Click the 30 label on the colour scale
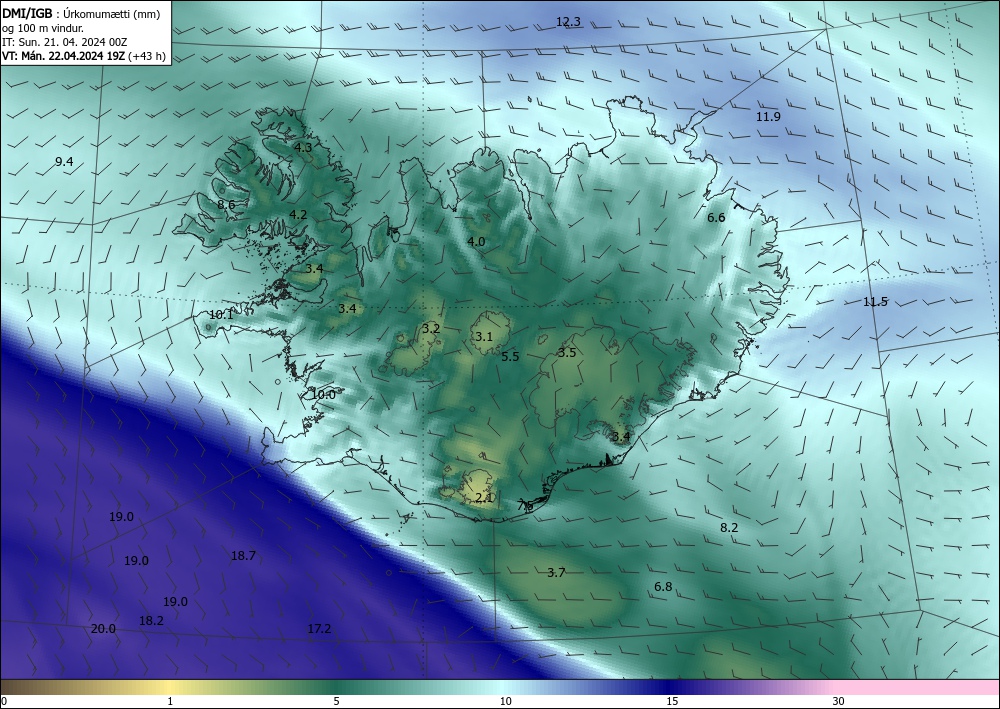 [839, 701]
